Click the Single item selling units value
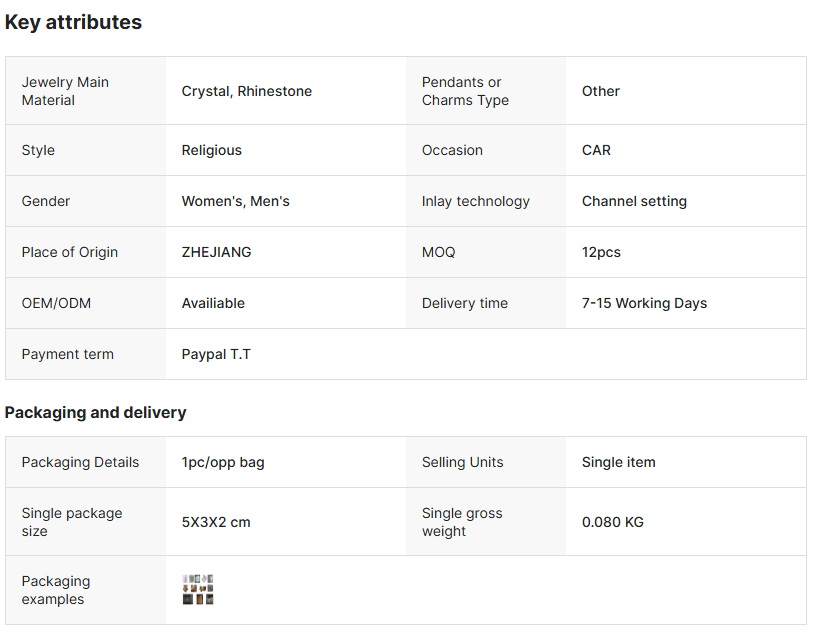Image resolution: width=815 pixels, height=634 pixels. coord(618,462)
